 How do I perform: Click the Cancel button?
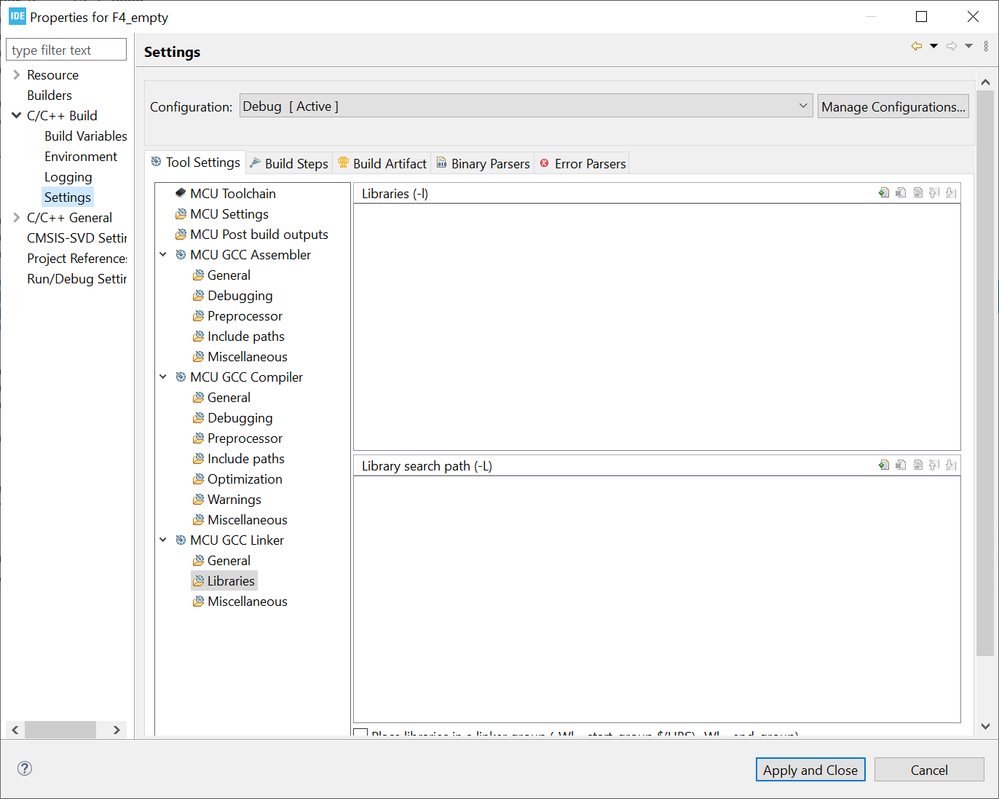[929, 770]
